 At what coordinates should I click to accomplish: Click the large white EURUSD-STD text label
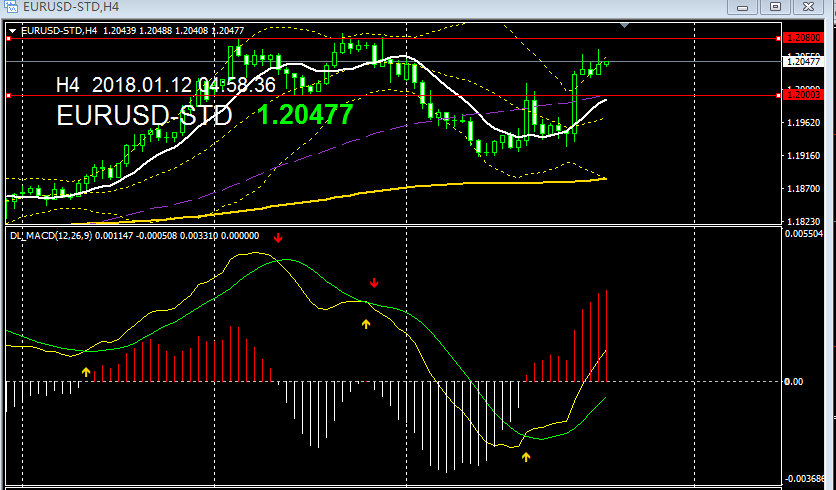144,116
